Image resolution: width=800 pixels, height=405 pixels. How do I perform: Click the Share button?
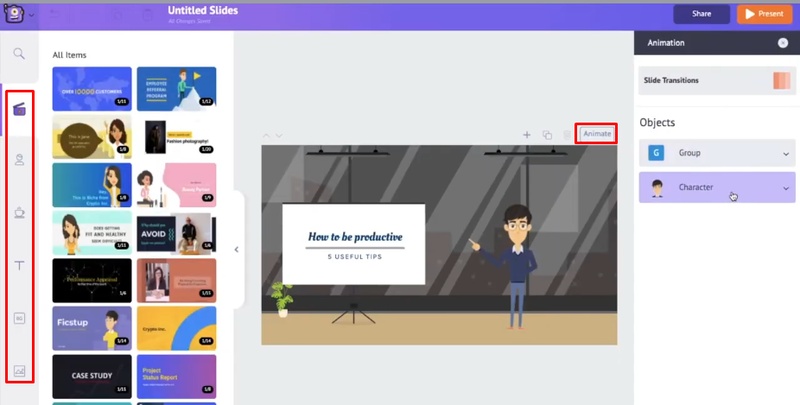(x=702, y=14)
